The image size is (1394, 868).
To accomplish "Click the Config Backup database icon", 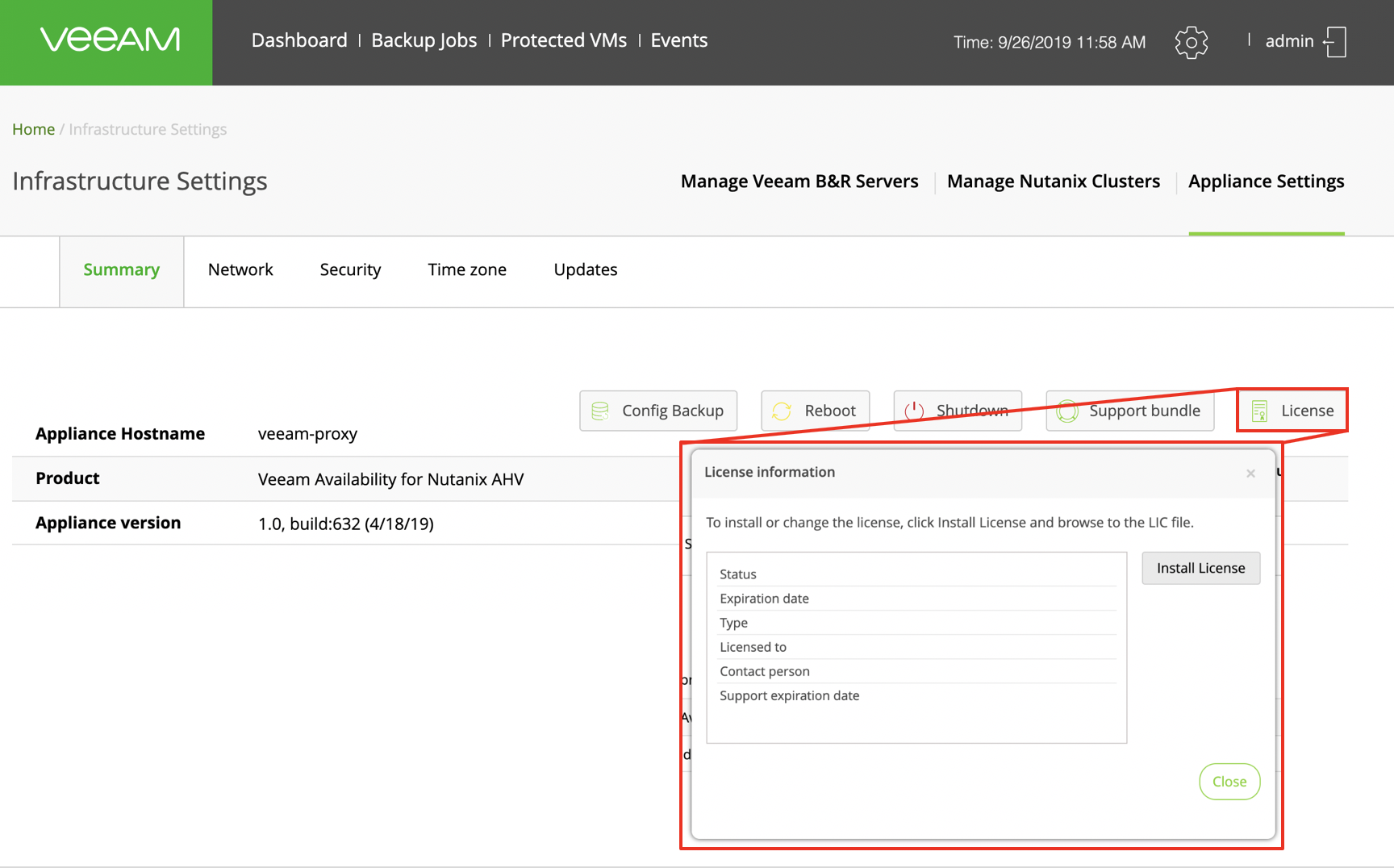I will coord(600,411).
